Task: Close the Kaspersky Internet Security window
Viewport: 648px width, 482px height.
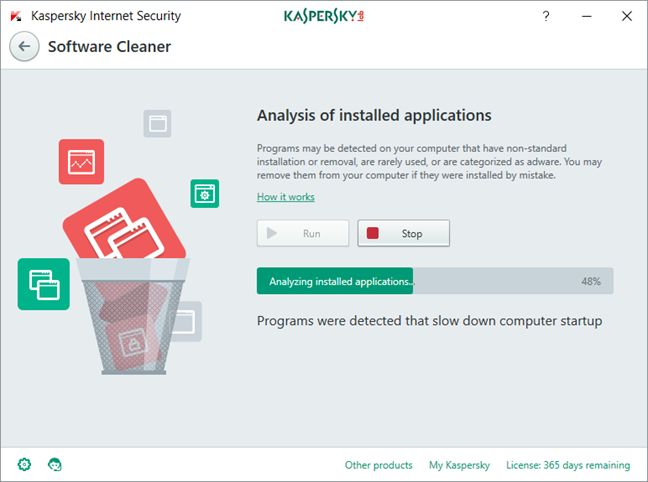Action: click(x=627, y=16)
